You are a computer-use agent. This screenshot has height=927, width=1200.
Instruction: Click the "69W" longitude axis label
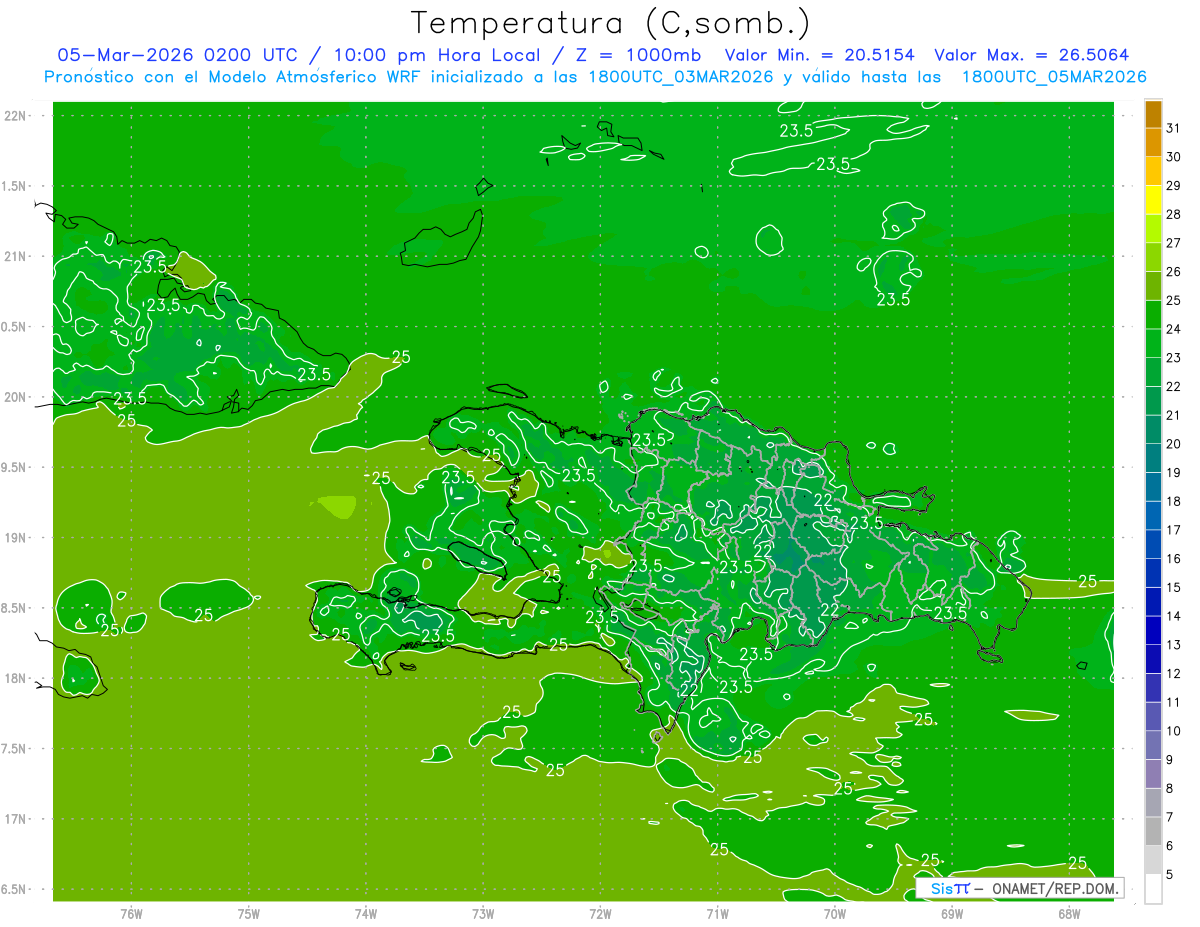(x=951, y=914)
